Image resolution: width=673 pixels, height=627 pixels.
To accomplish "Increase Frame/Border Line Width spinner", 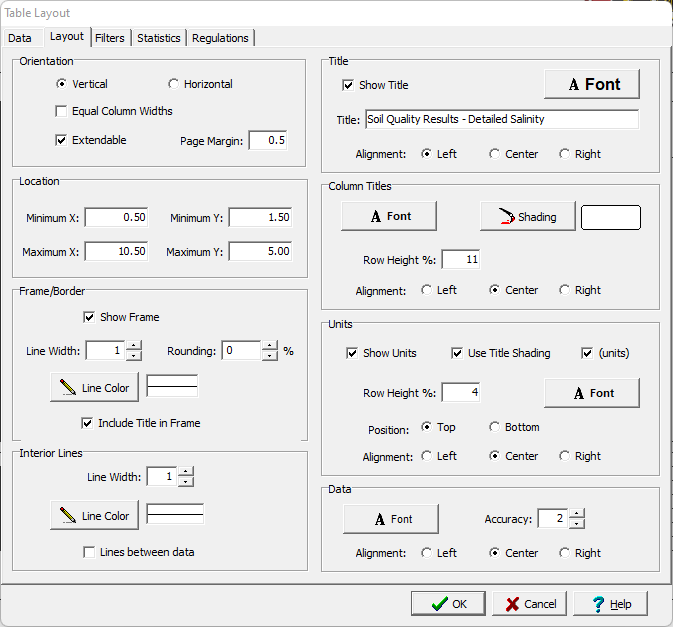I will click(134, 346).
